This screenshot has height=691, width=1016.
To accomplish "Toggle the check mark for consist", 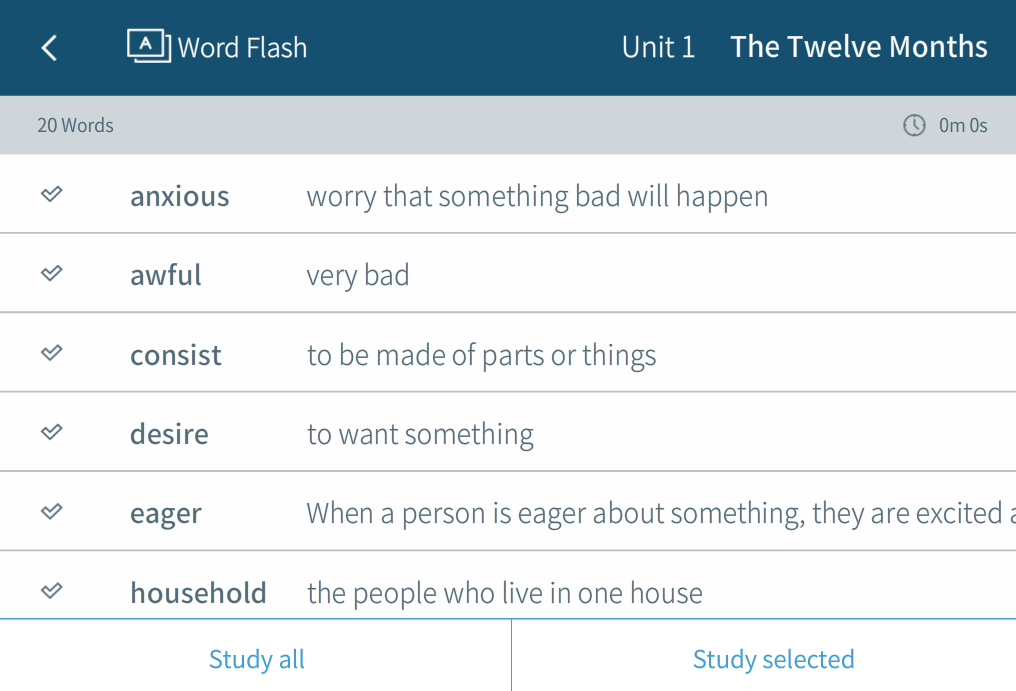I will 52,353.
